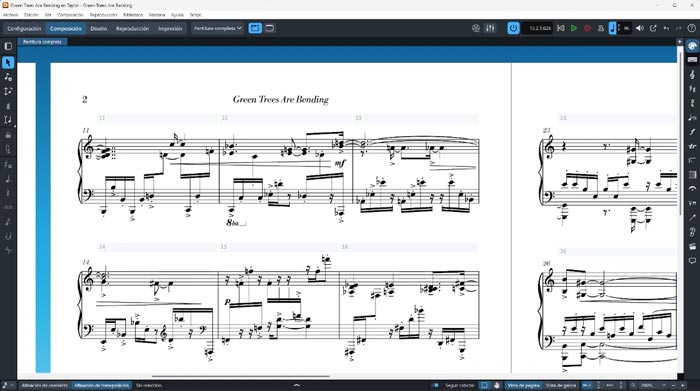The height and width of the screenshot is (391, 700).
Task: Open the help question mark icon
Action: (691, 28)
